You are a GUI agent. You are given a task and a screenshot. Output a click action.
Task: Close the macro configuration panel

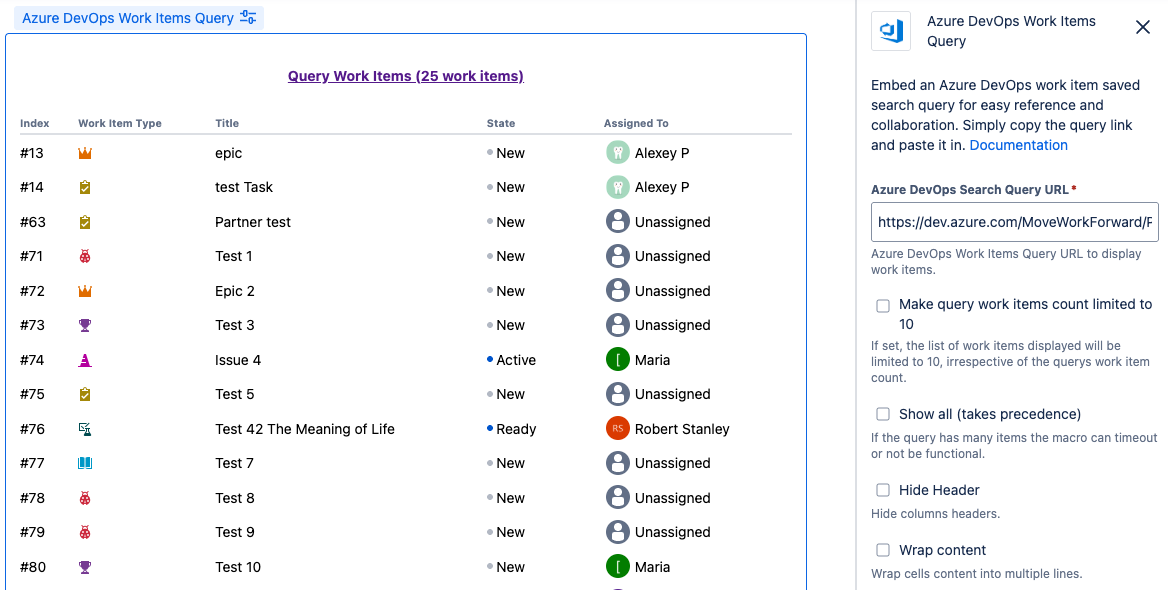1142,27
